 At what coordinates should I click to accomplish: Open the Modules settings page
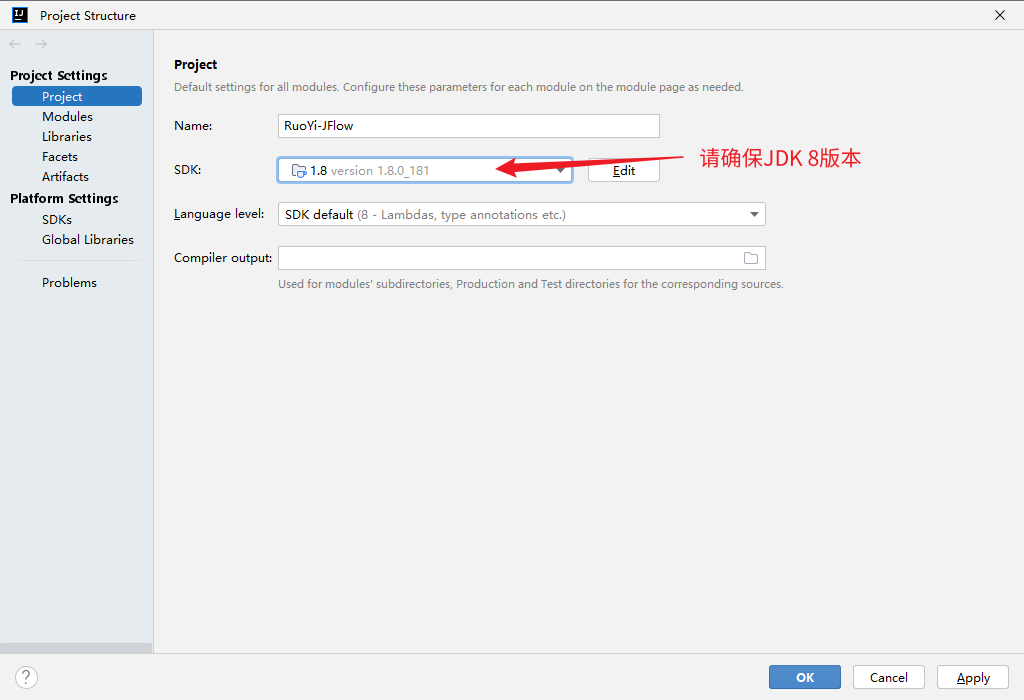[67, 117]
